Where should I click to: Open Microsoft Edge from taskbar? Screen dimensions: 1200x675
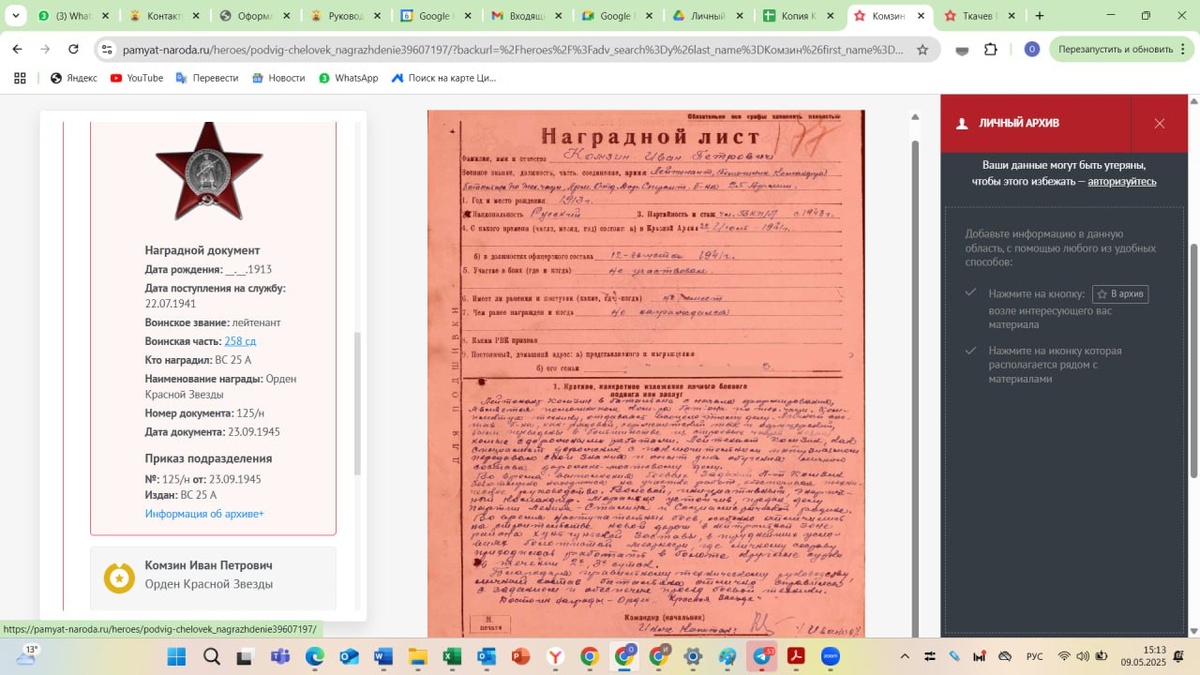(x=315, y=657)
